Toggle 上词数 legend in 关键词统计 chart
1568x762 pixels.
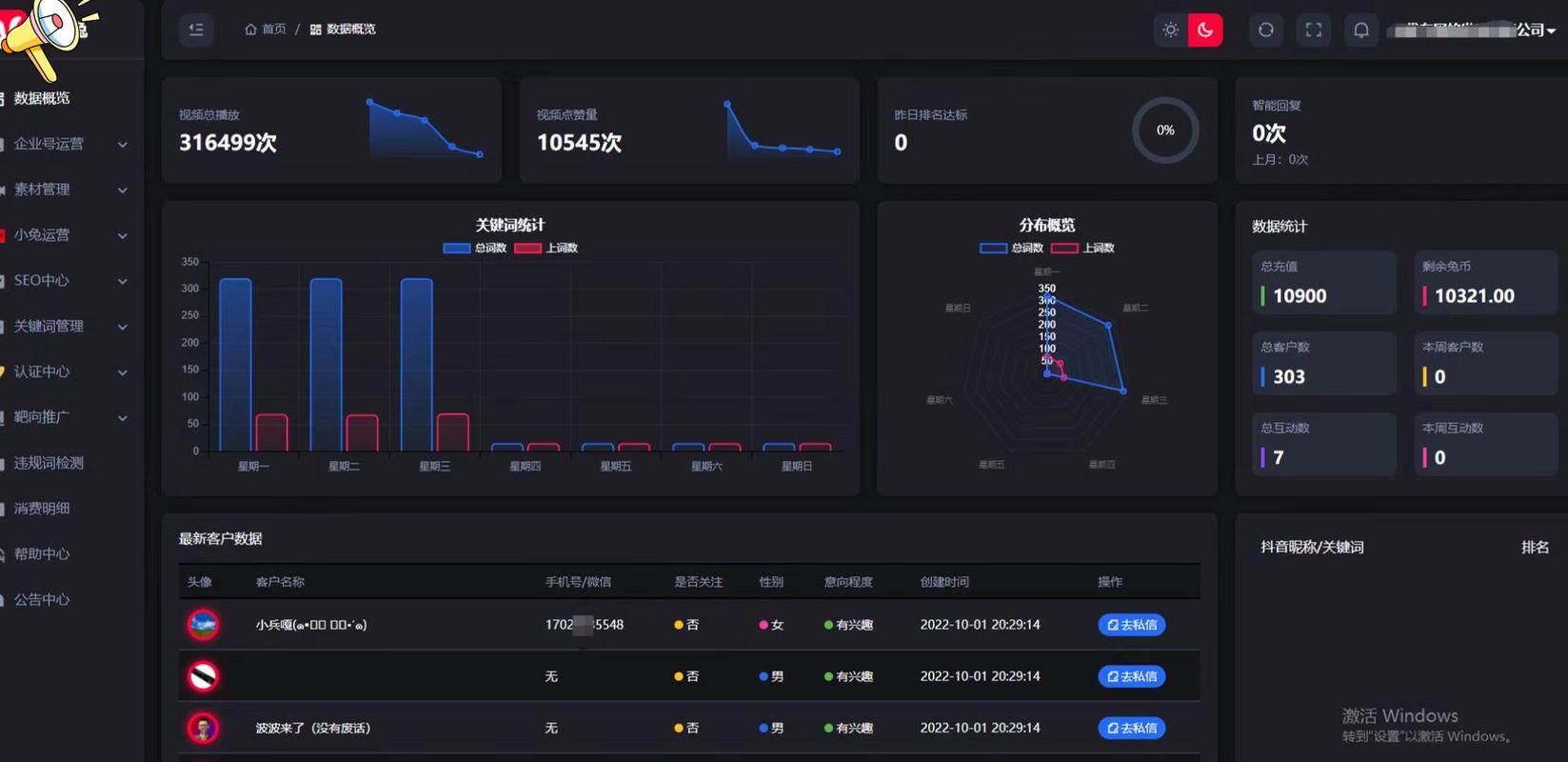[x=546, y=248]
